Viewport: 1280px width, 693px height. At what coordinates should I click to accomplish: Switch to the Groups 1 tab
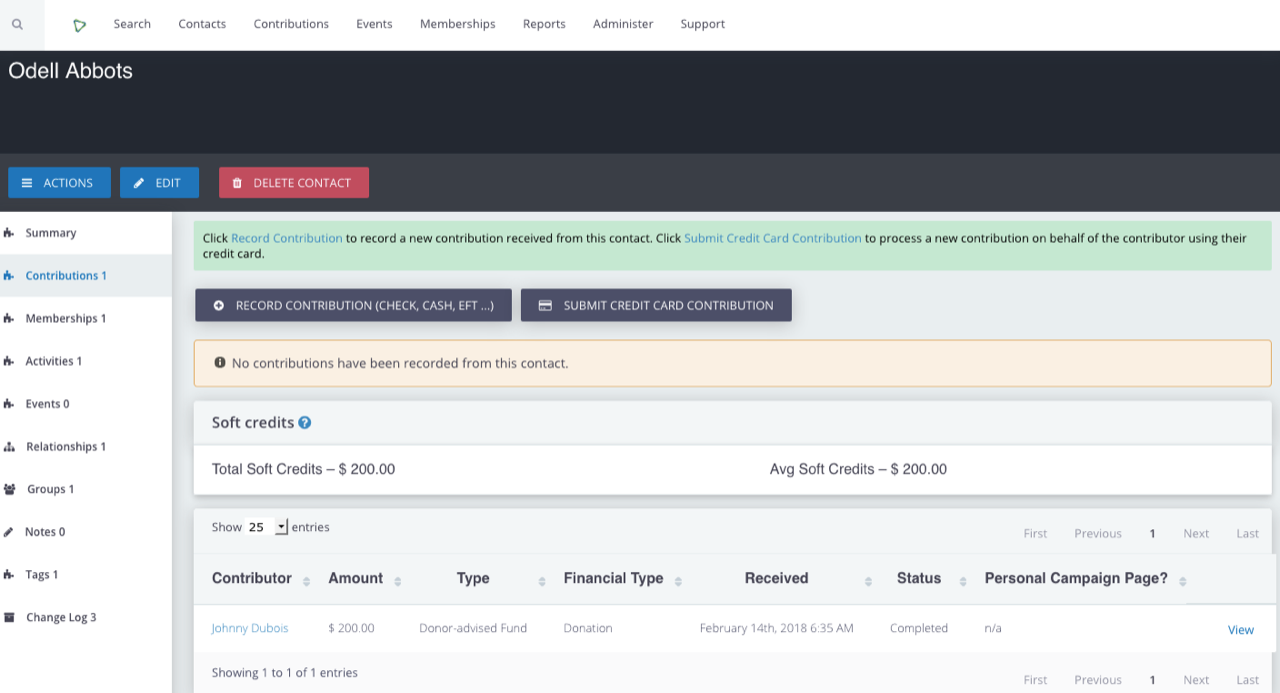pos(86,490)
